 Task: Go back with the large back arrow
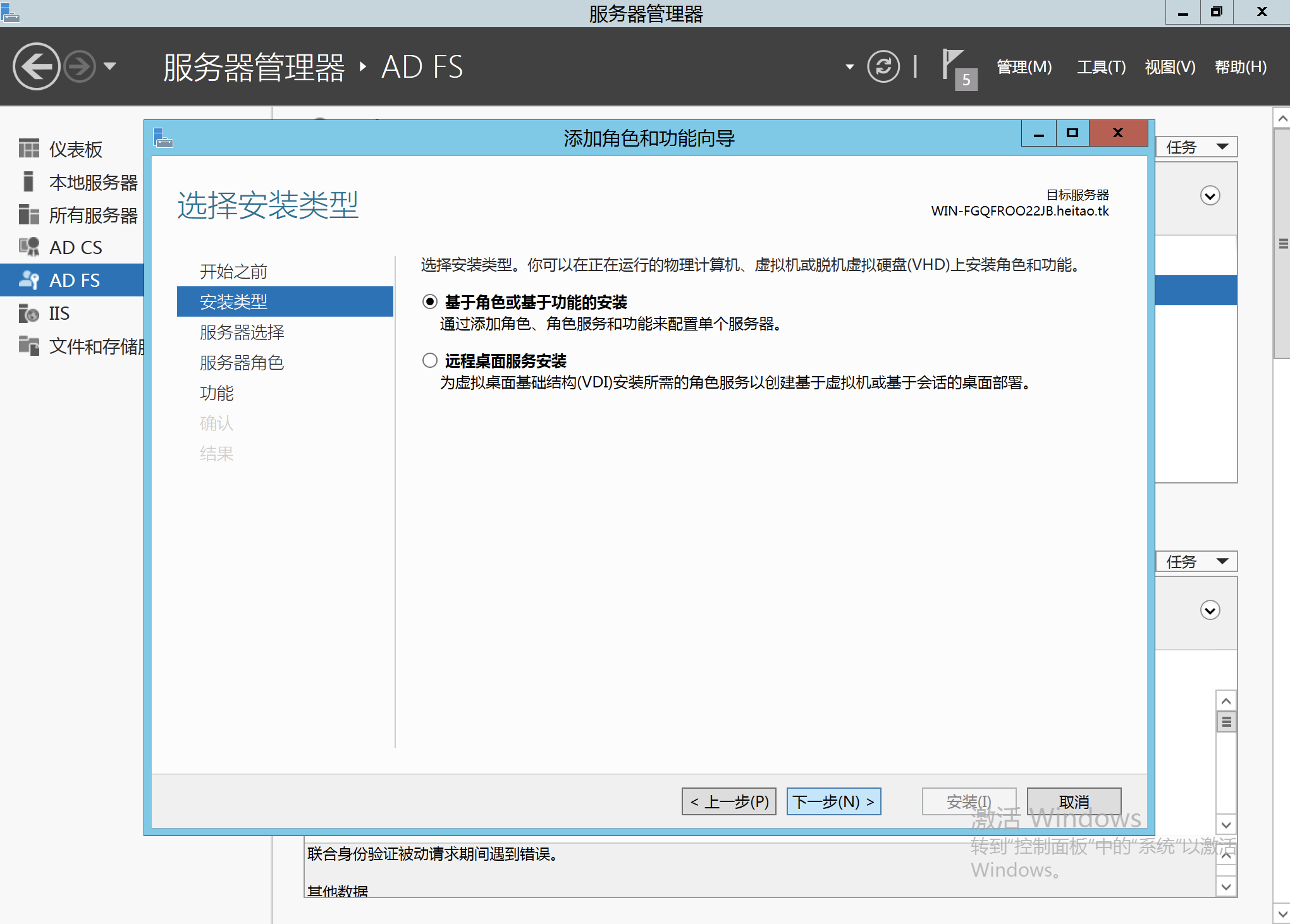pos(36,66)
